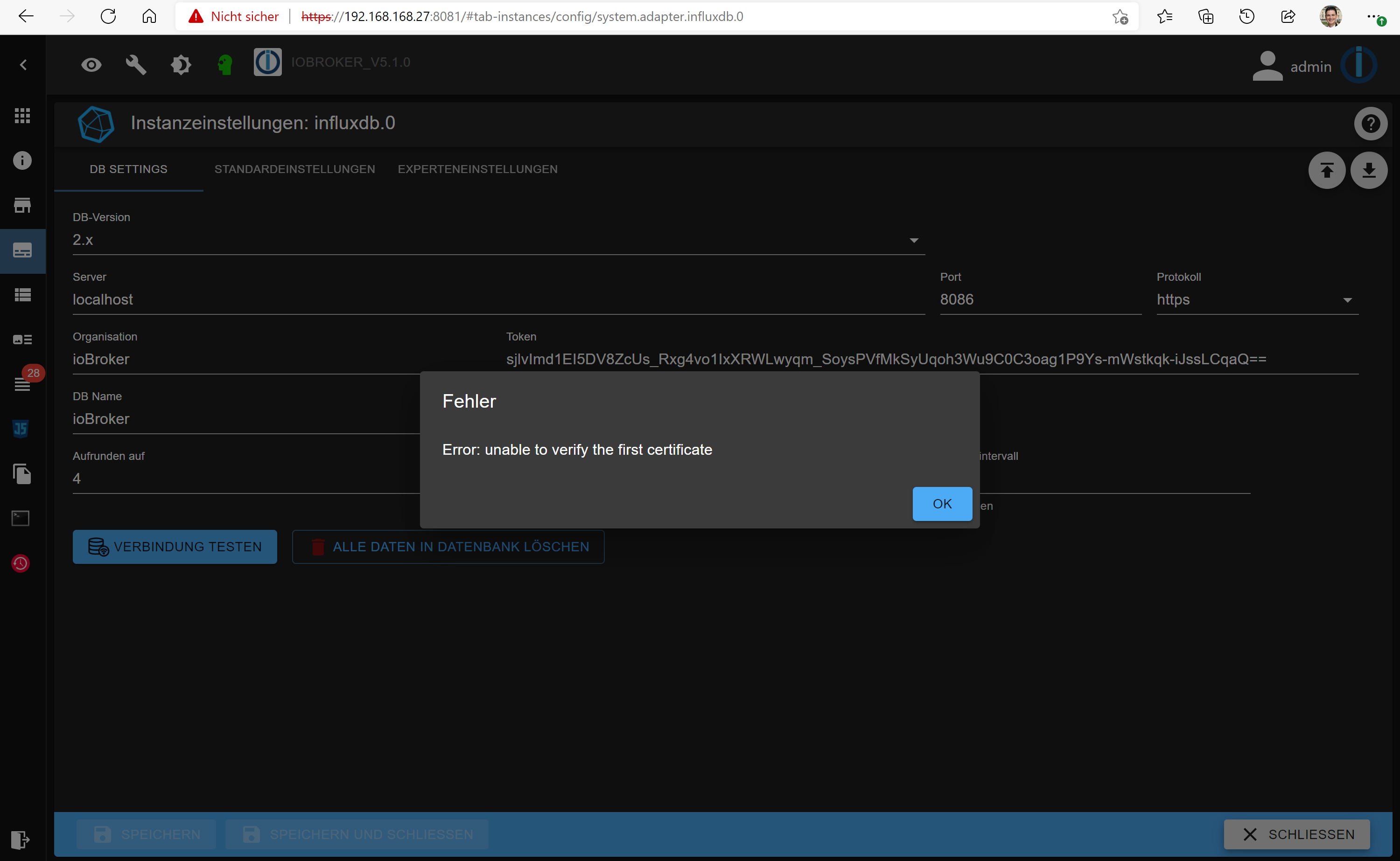The height and width of the screenshot is (861, 1400).
Task: Open the Backitup history icon in sidebar
Action: pos(21,564)
